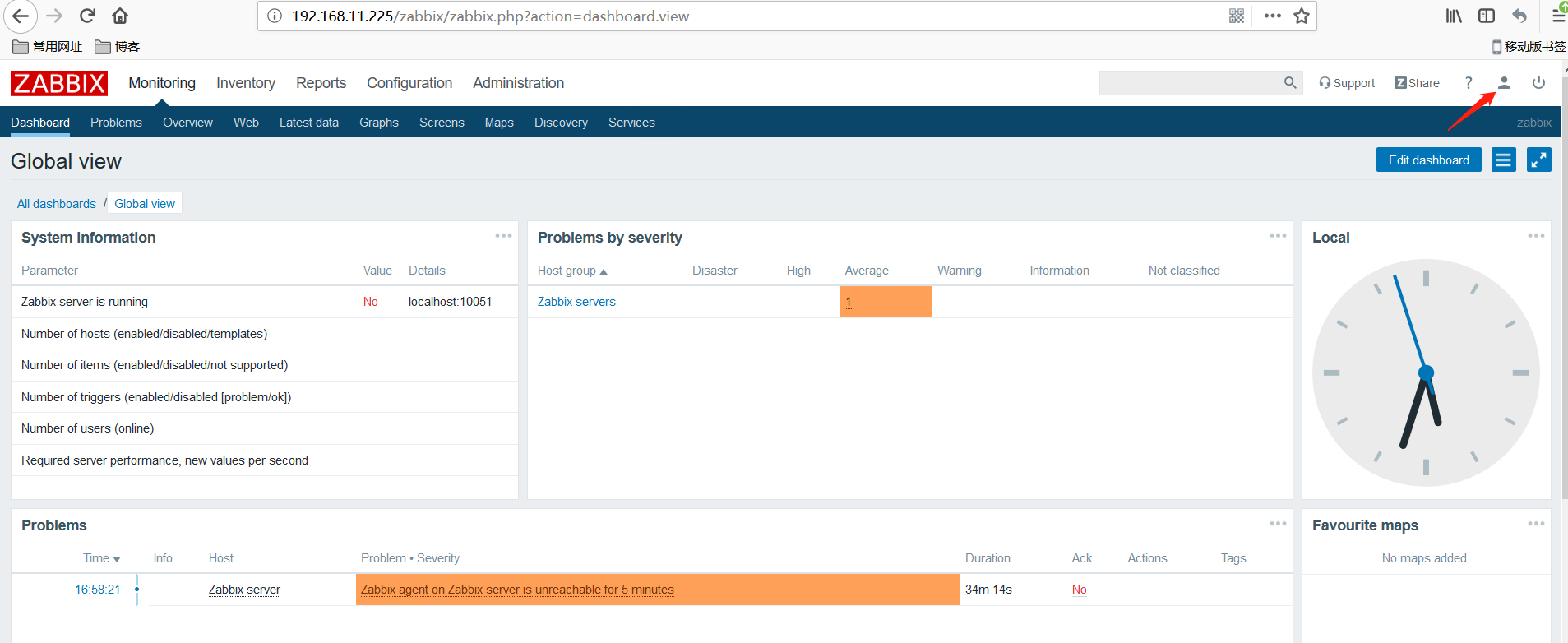Screen dimensions: 1568x643
Task: Open the Monitoring menu
Action: coord(162,83)
